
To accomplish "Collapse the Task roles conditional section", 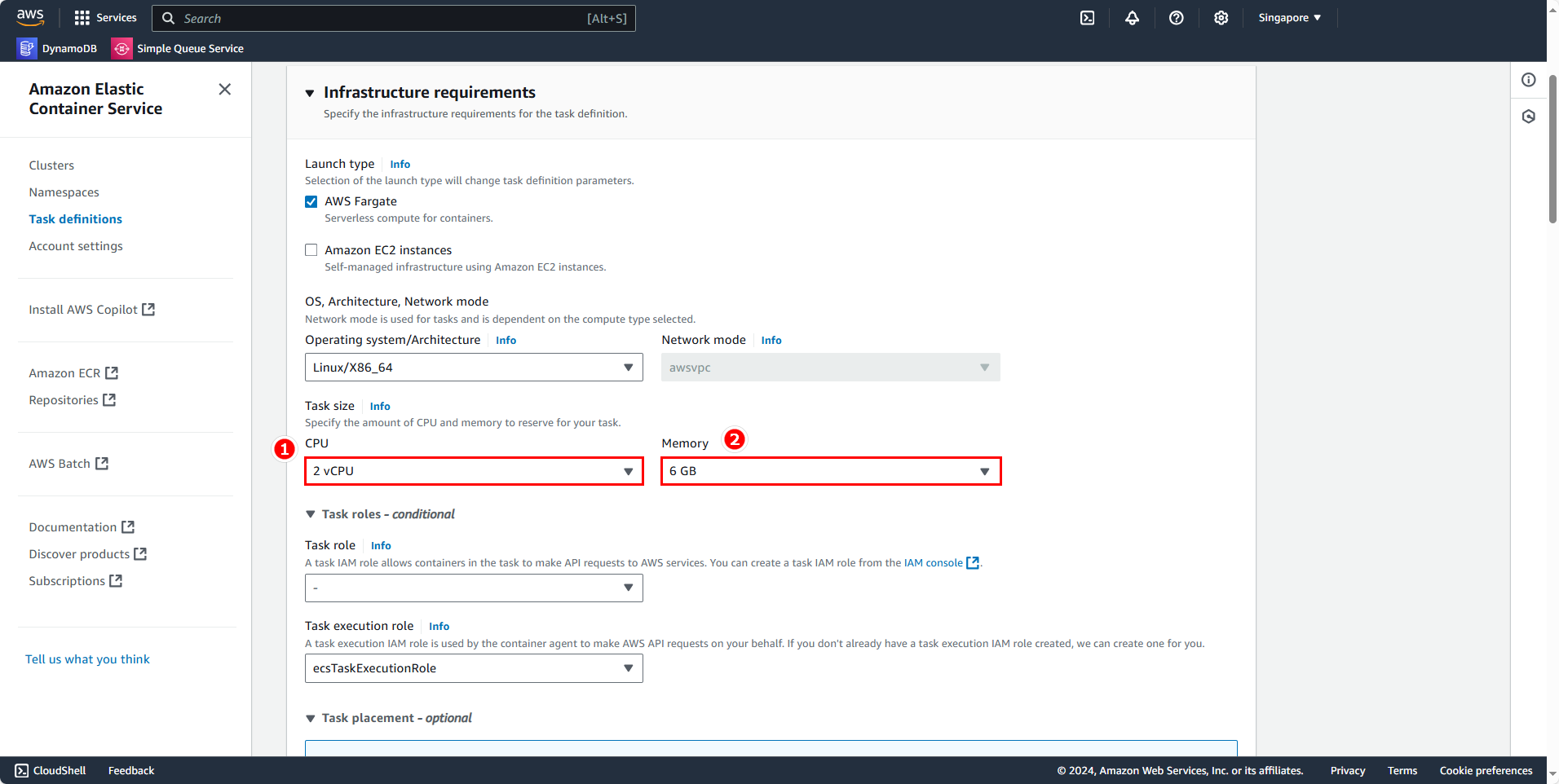I will coord(311,514).
